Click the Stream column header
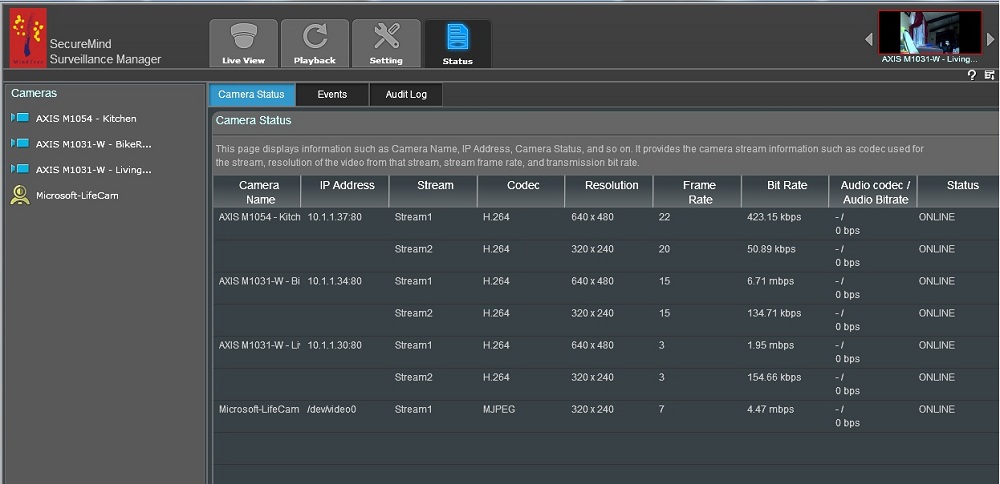 click(x=433, y=192)
